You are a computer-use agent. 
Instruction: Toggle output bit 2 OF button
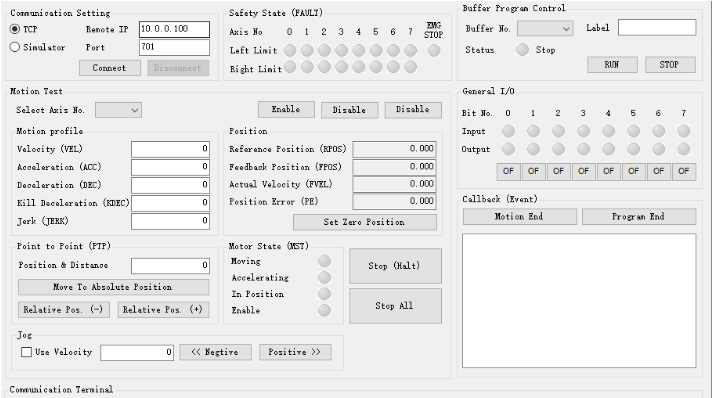coord(558,171)
